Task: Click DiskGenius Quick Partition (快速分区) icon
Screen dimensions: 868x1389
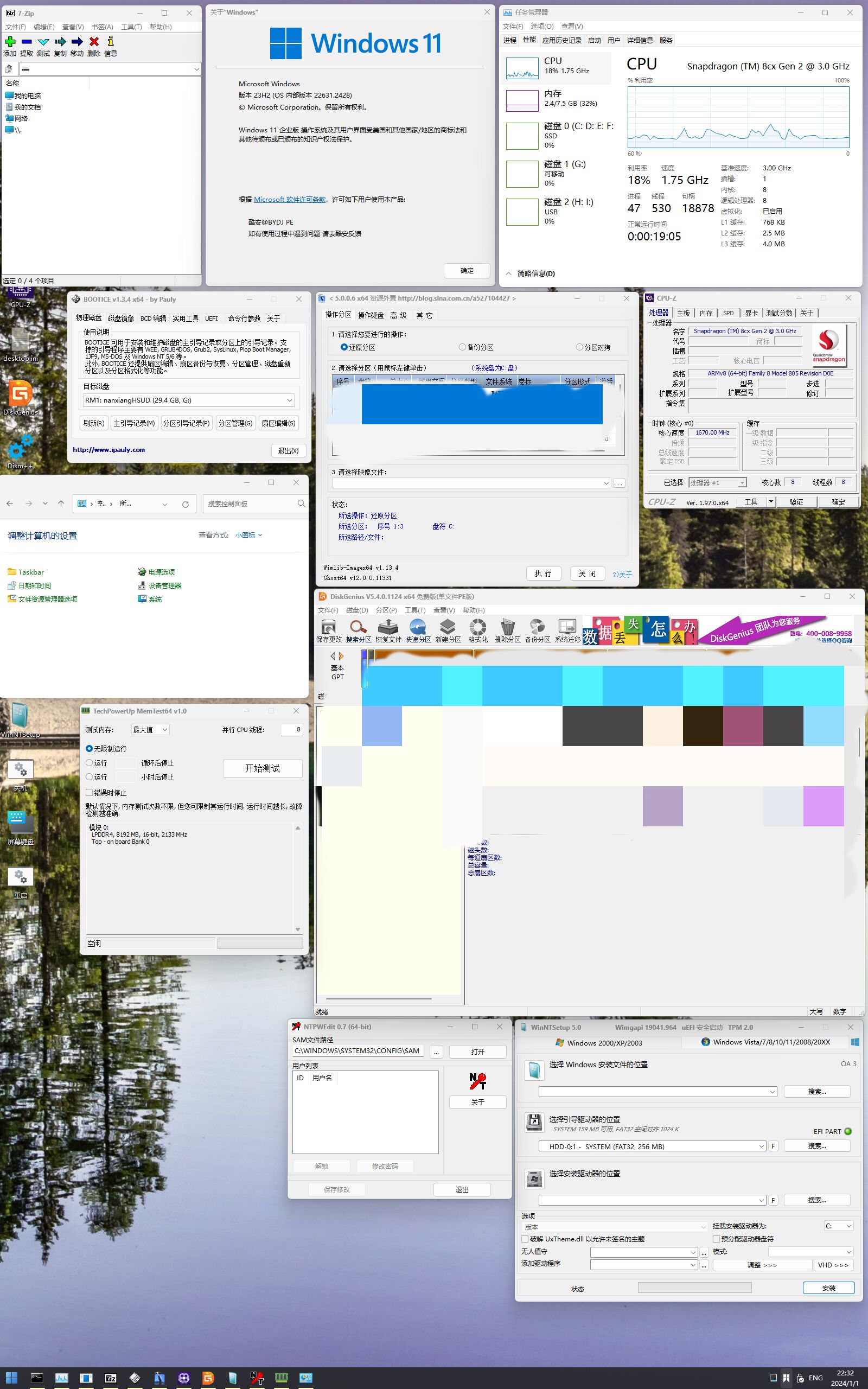Action: pos(418,626)
